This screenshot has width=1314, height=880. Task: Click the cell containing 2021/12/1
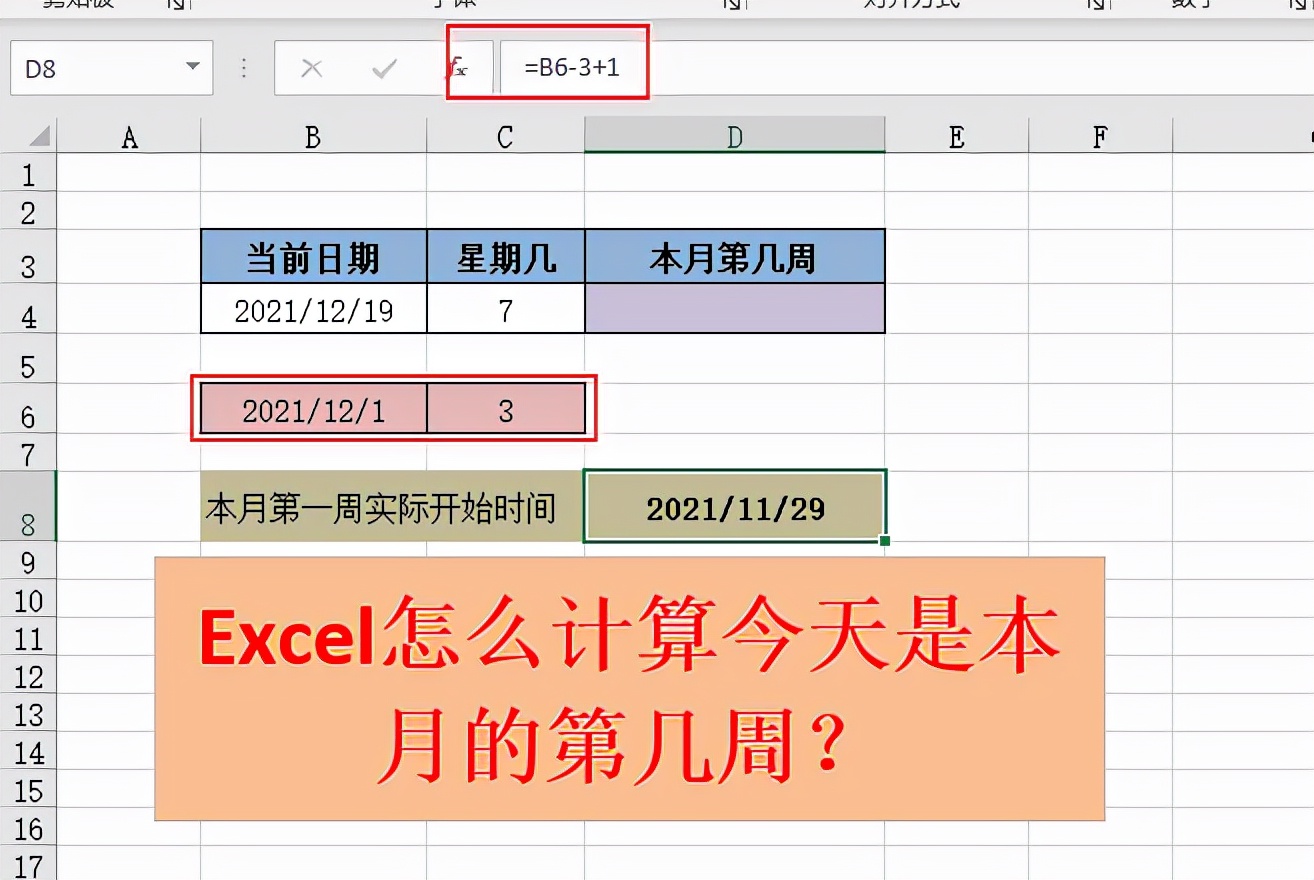coord(314,409)
